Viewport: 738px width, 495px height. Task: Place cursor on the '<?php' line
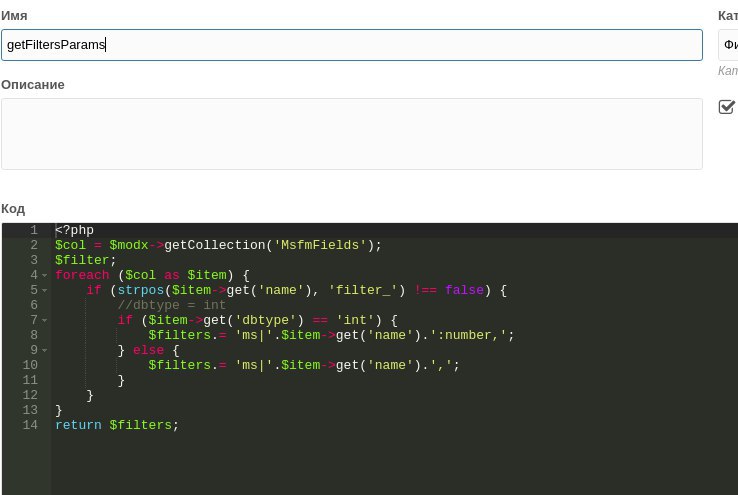[x=74, y=230]
